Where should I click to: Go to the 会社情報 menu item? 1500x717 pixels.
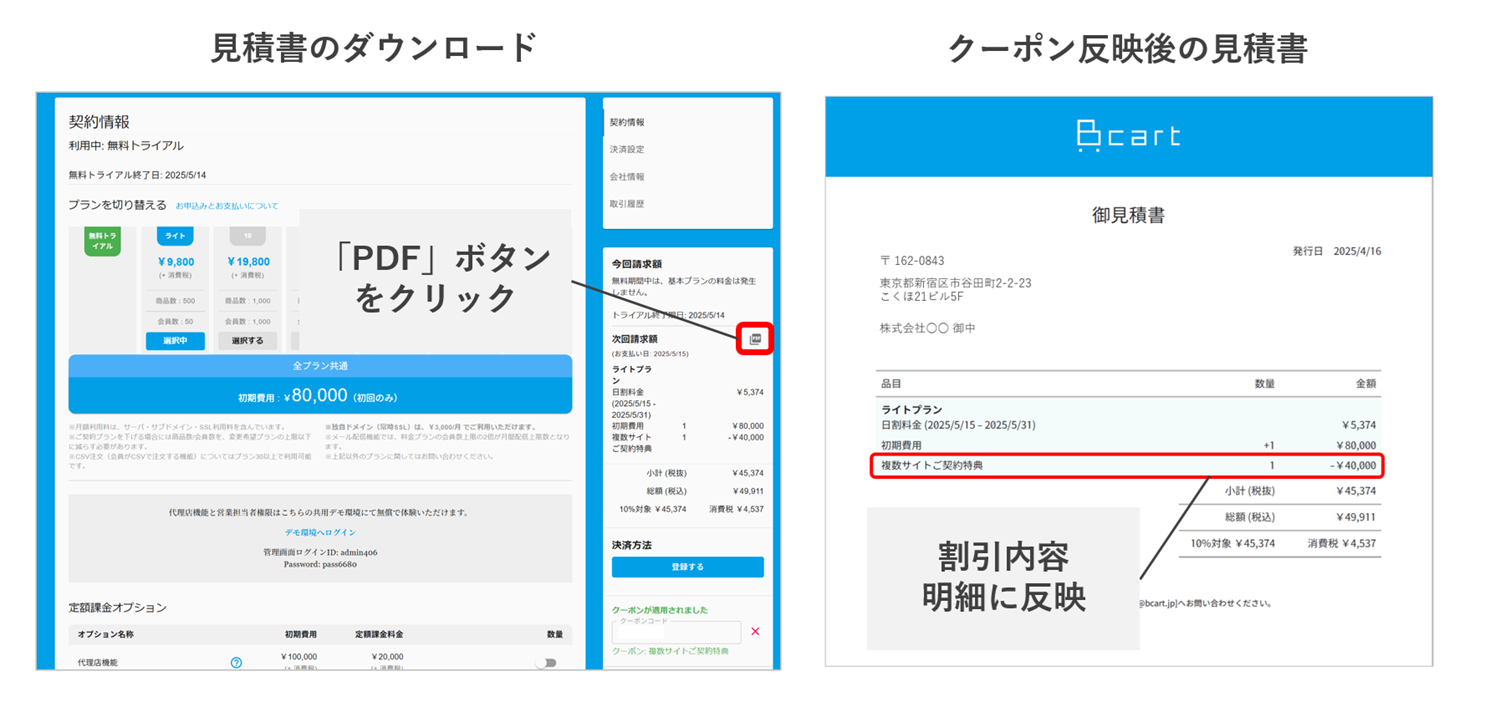click(x=627, y=177)
